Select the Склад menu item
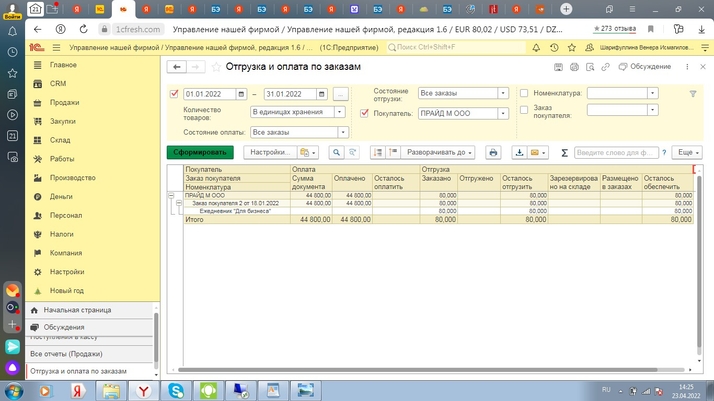The width and height of the screenshot is (714, 401). [x=60, y=140]
